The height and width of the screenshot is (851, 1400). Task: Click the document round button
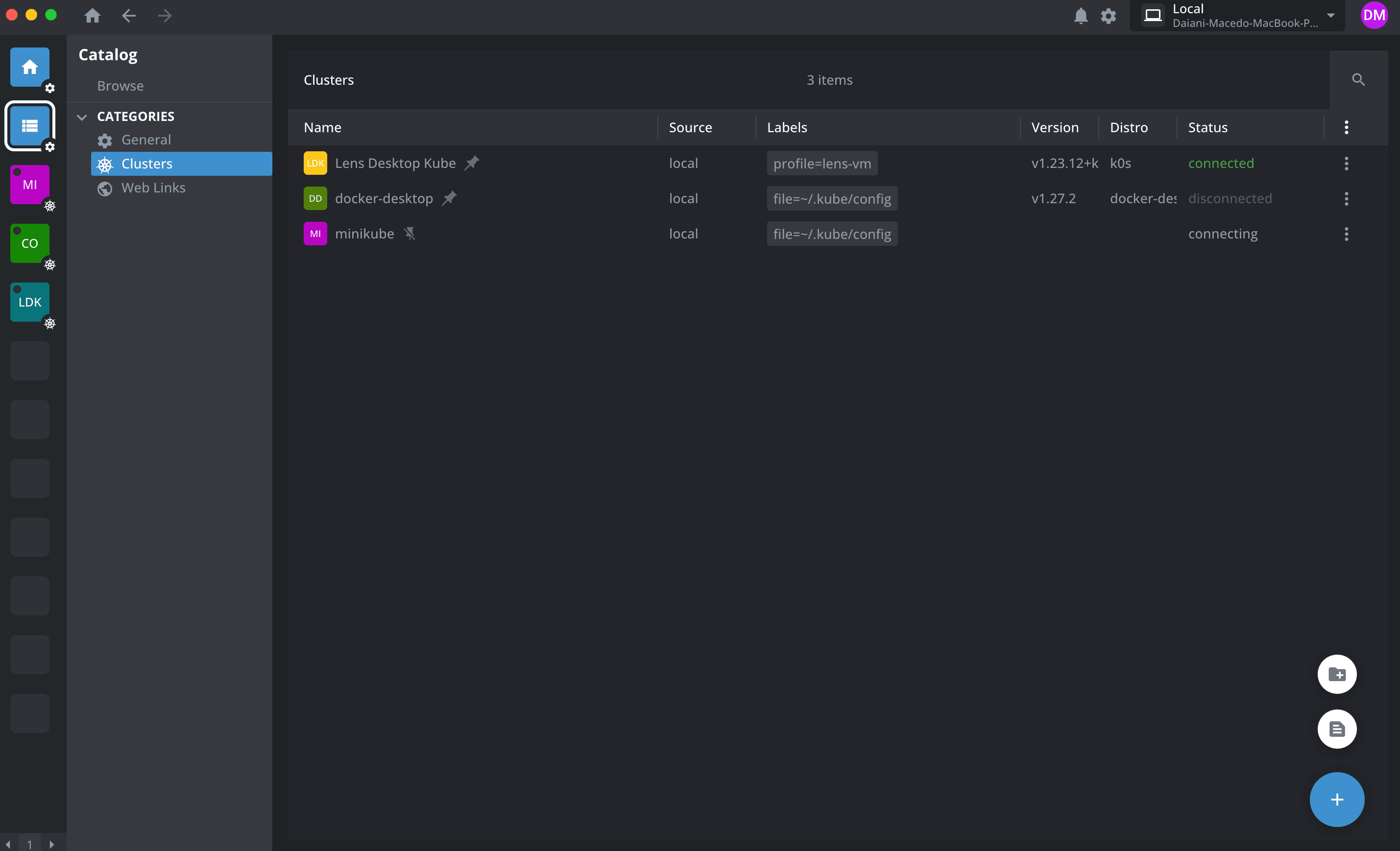1336,729
